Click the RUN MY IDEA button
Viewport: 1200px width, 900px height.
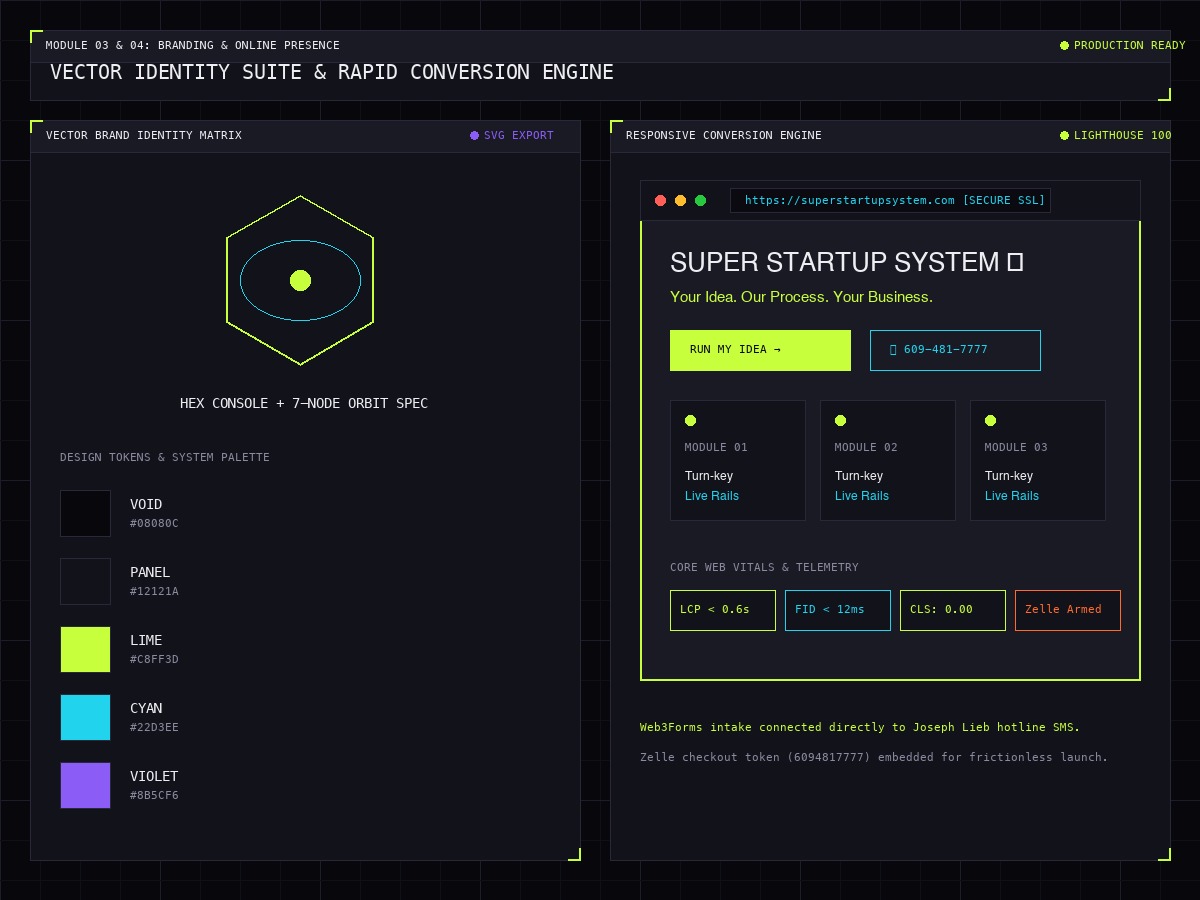tap(760, 350)
